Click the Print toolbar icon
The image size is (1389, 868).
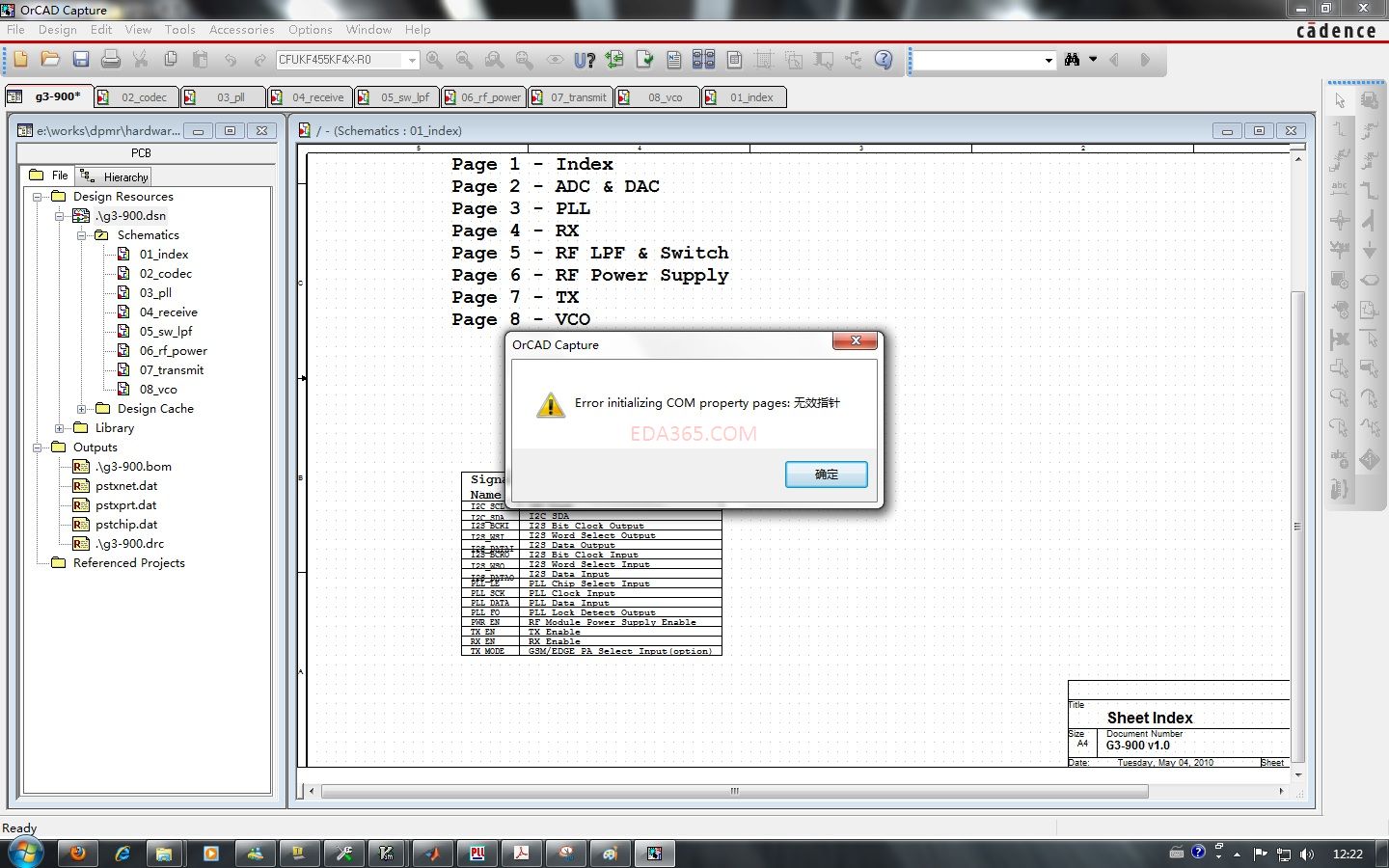point(111,60)
